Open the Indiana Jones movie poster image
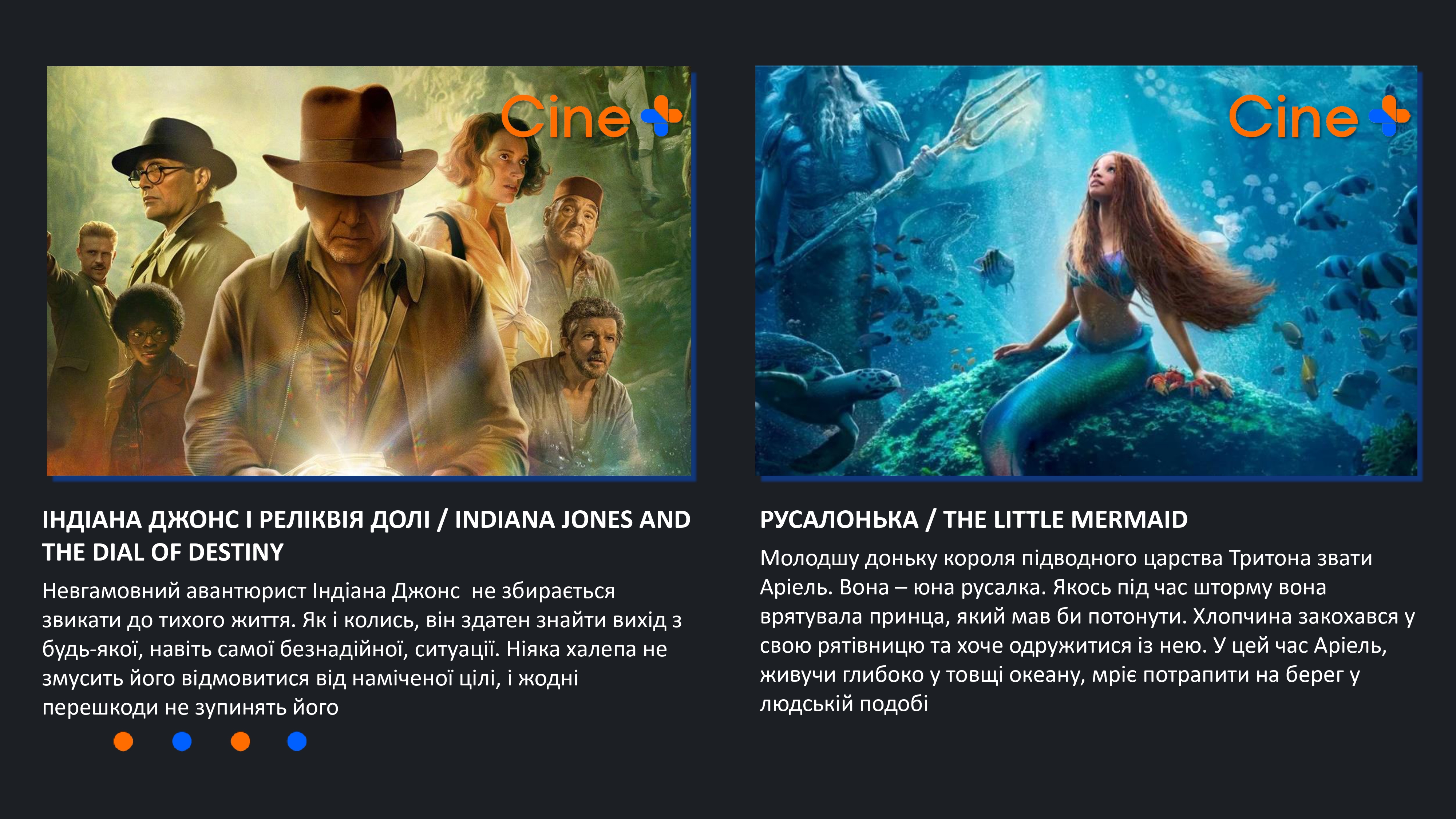This screenshot has width=1456, height=819. (369, 271)
